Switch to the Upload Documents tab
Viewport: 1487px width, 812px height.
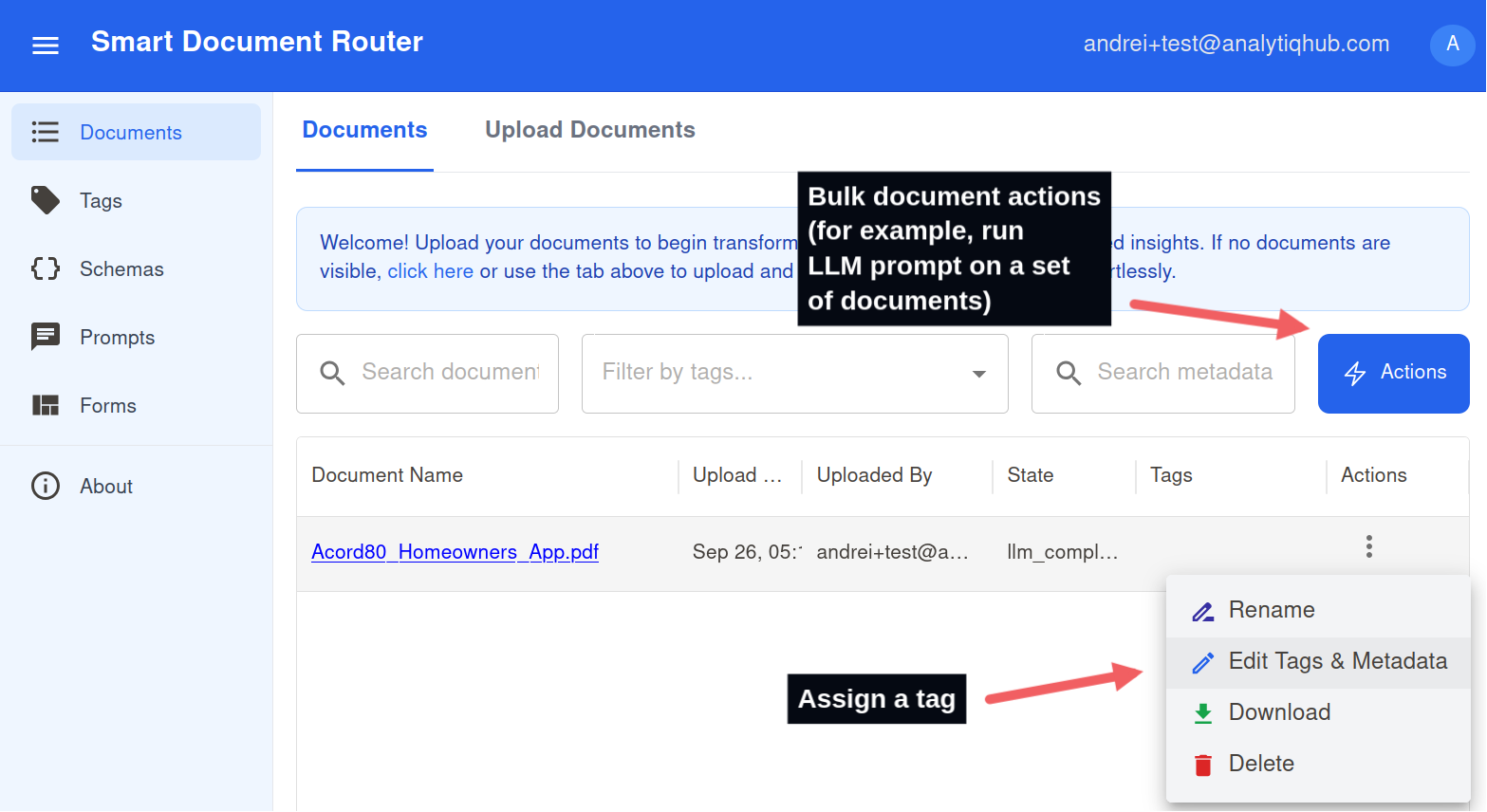[589, 130]
